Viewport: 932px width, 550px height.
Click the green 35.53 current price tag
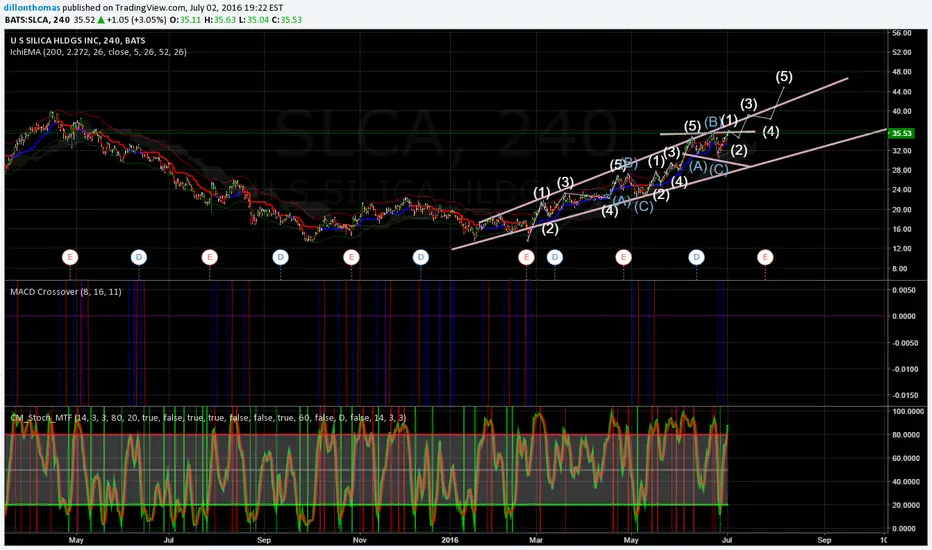click(x=901, y=133)
